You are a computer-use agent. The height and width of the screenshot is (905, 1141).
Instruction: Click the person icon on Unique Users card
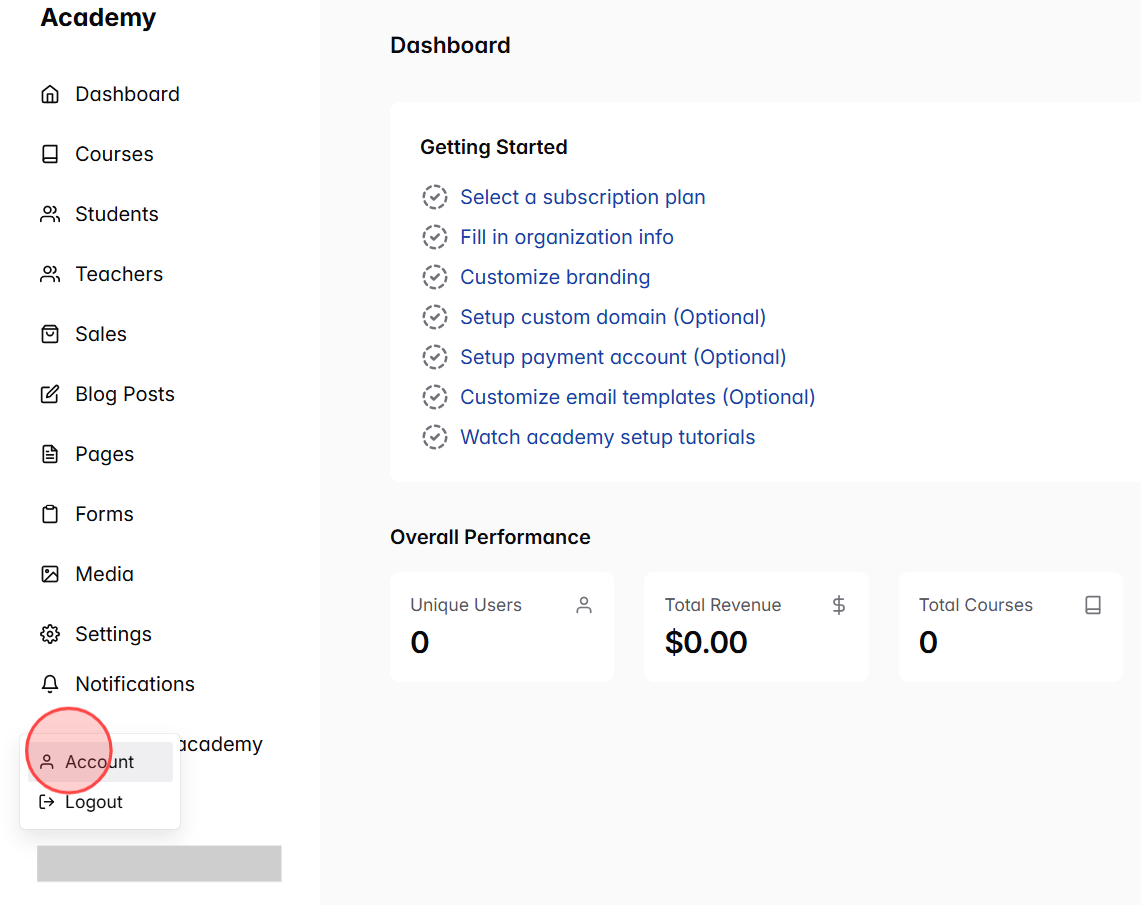(584, 604)
